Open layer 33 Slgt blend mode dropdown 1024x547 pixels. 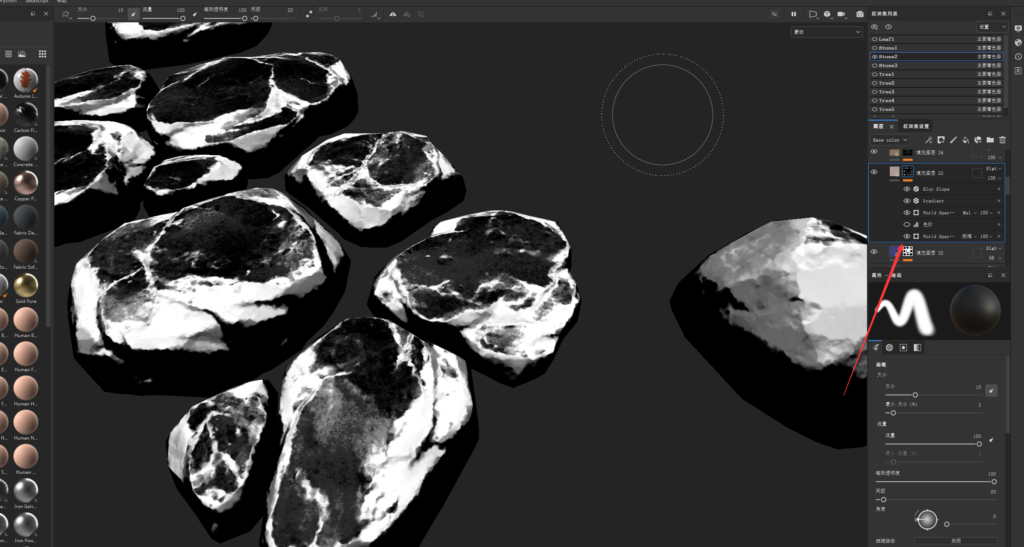[993, 169]
